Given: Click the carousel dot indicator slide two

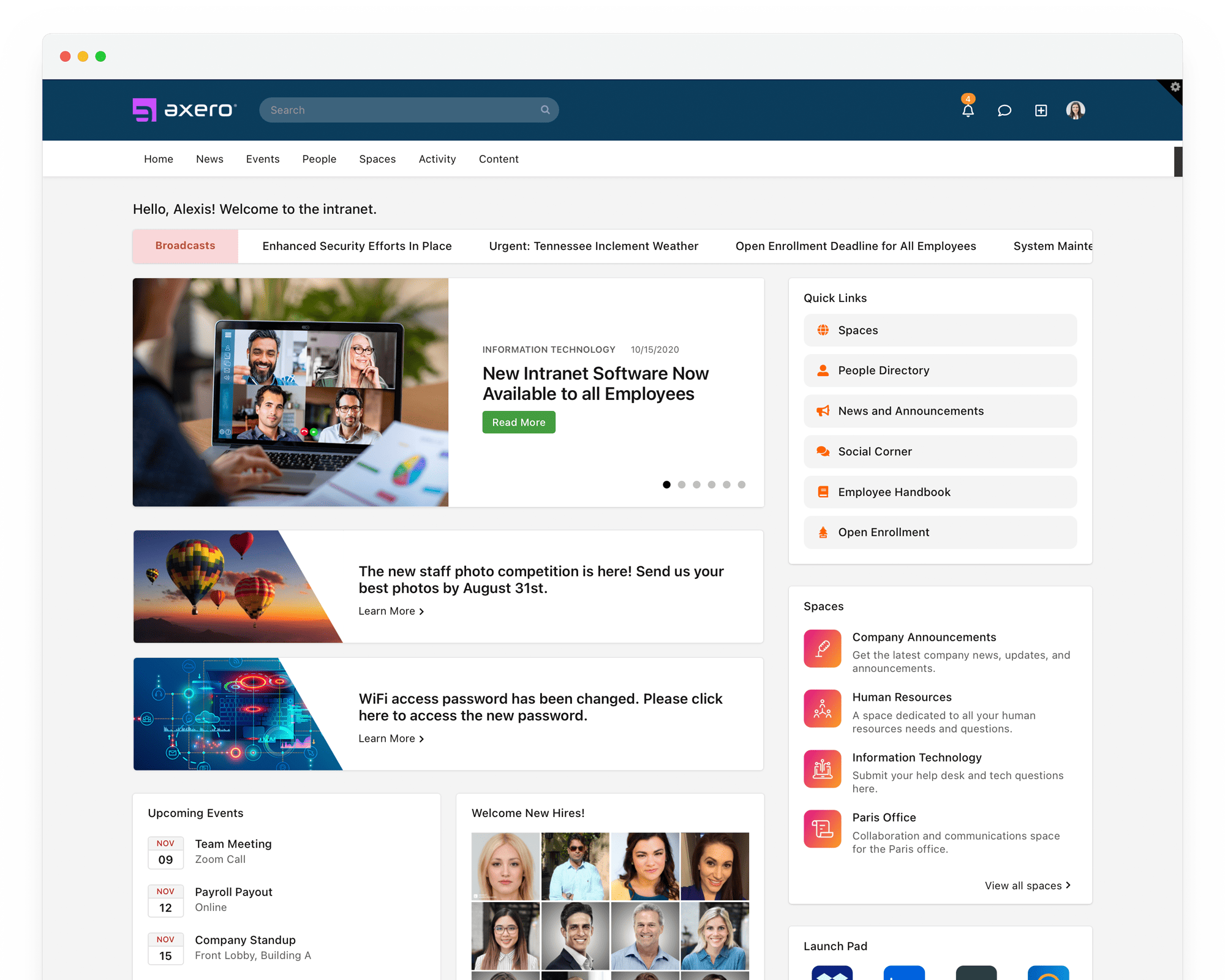Looking at the screenshot, I should pos(682,485).
